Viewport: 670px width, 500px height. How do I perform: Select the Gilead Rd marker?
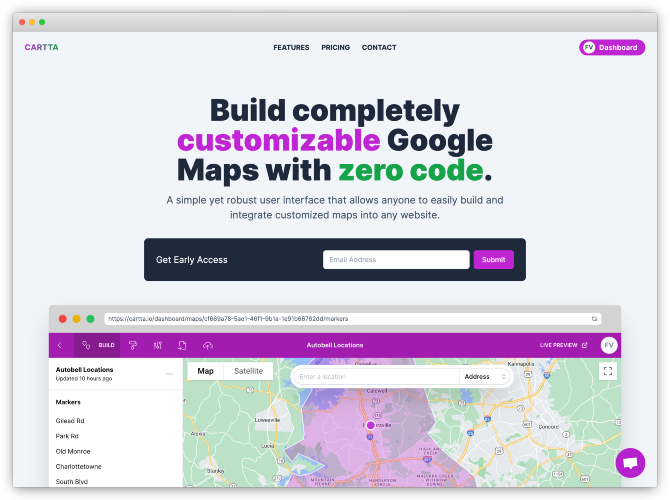tap(70, 421)
